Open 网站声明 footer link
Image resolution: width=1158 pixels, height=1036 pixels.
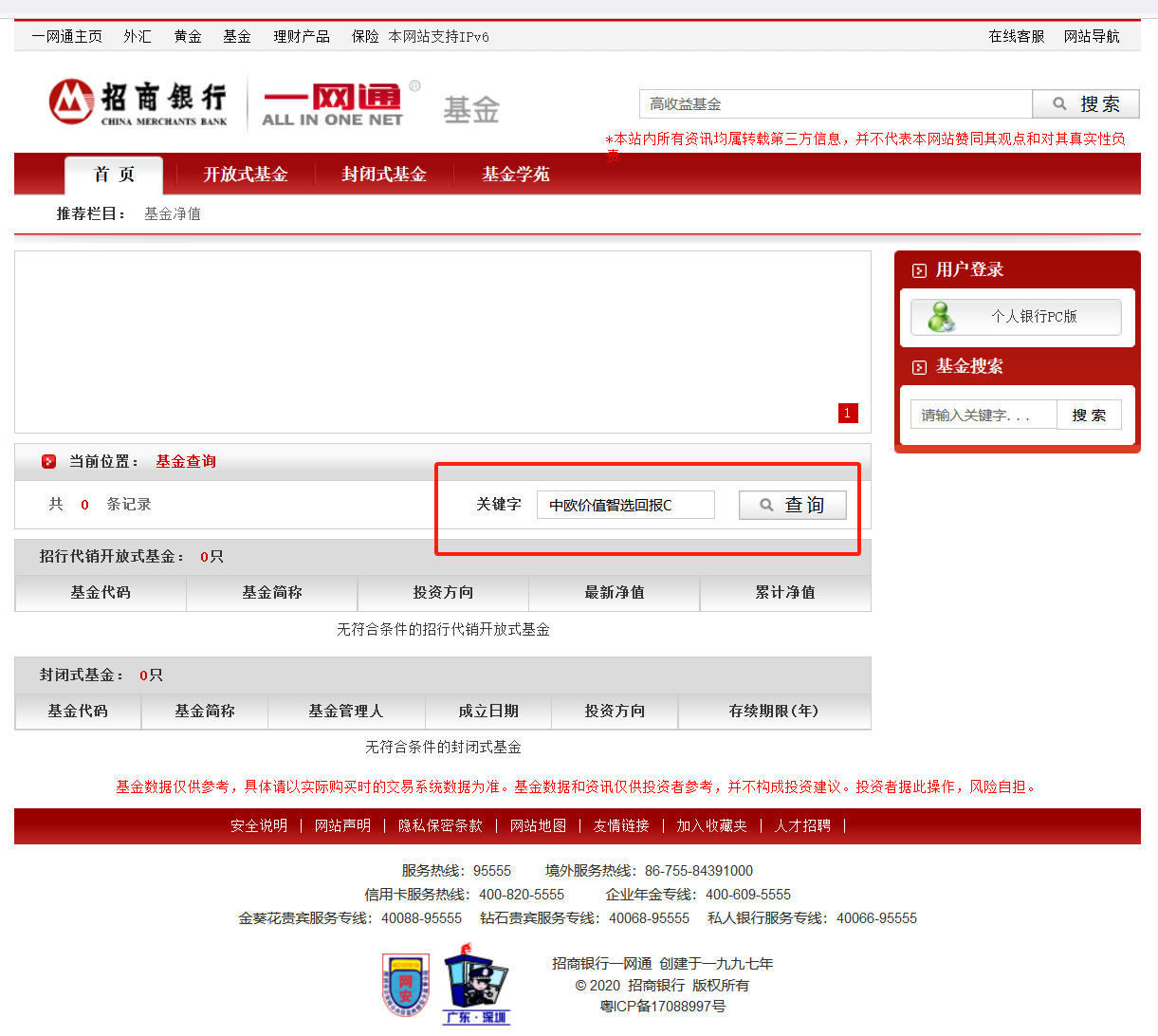[342, 826]
